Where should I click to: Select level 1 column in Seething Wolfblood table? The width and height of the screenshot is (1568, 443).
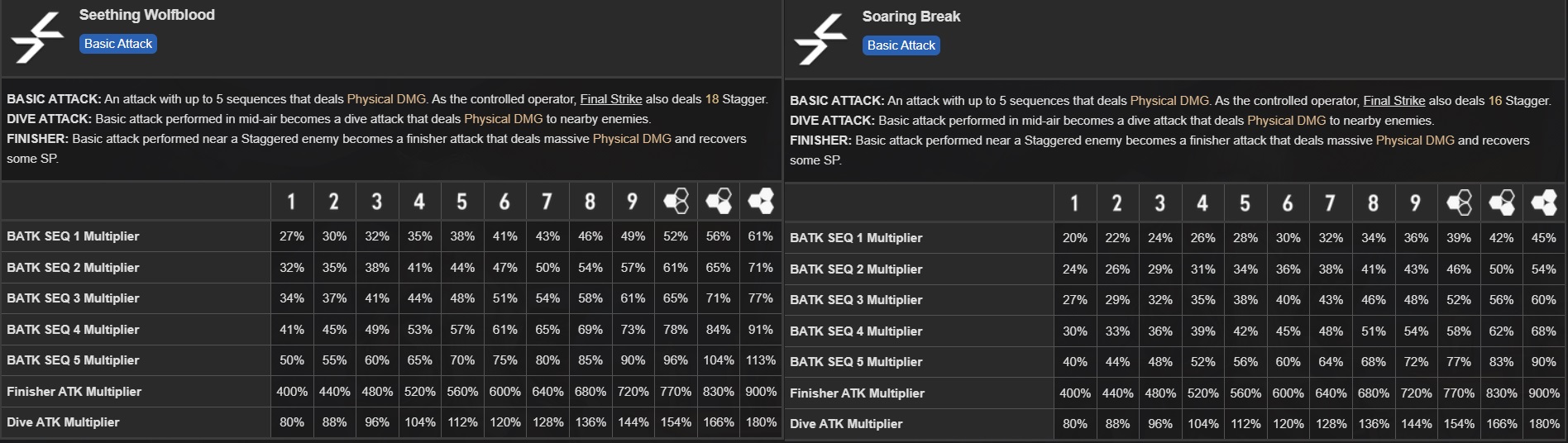[291, 202]
